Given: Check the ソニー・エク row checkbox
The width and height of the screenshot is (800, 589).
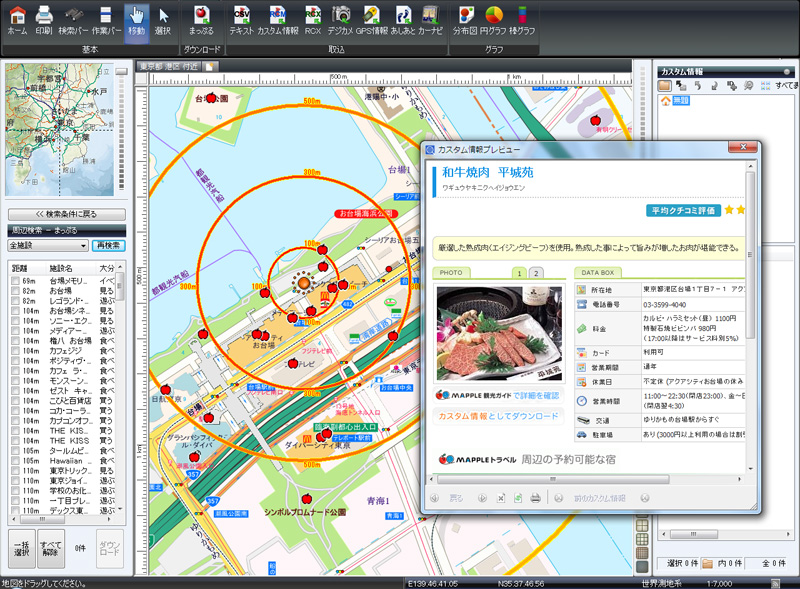Looking at the screenshot, I should pyautogui.click(x=15, y=321).
